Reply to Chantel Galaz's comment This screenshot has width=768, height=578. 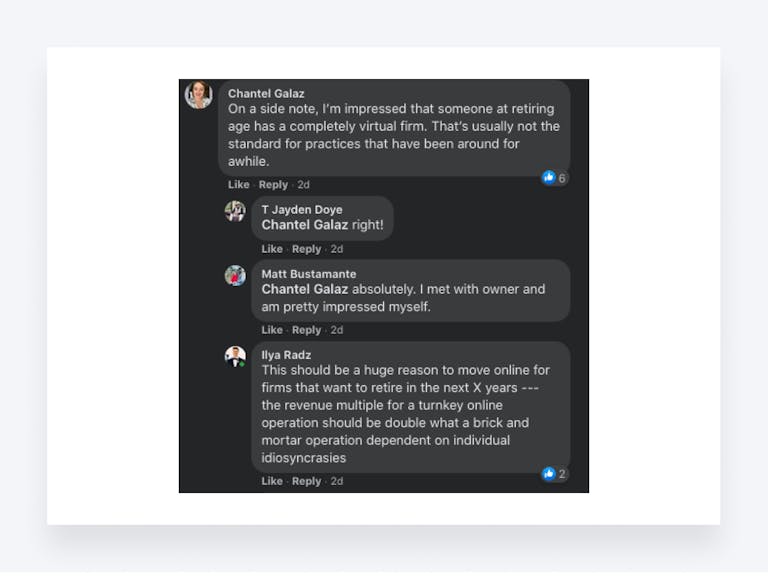point(273,185)
